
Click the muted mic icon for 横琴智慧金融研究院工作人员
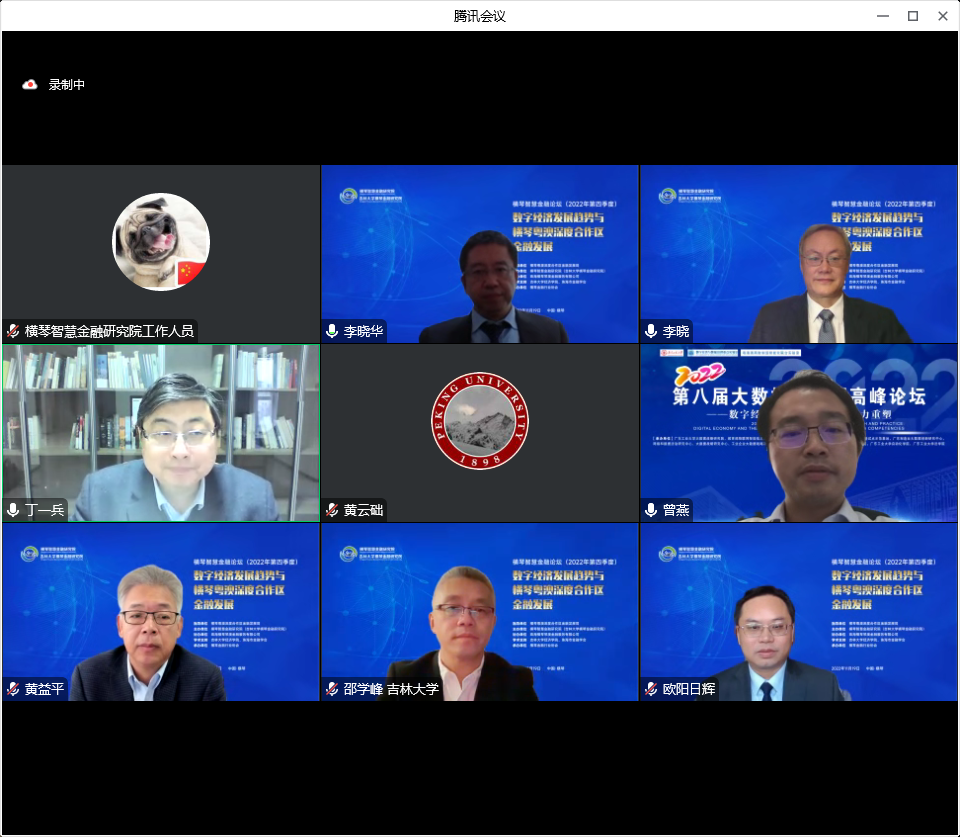tap(13, 331)
